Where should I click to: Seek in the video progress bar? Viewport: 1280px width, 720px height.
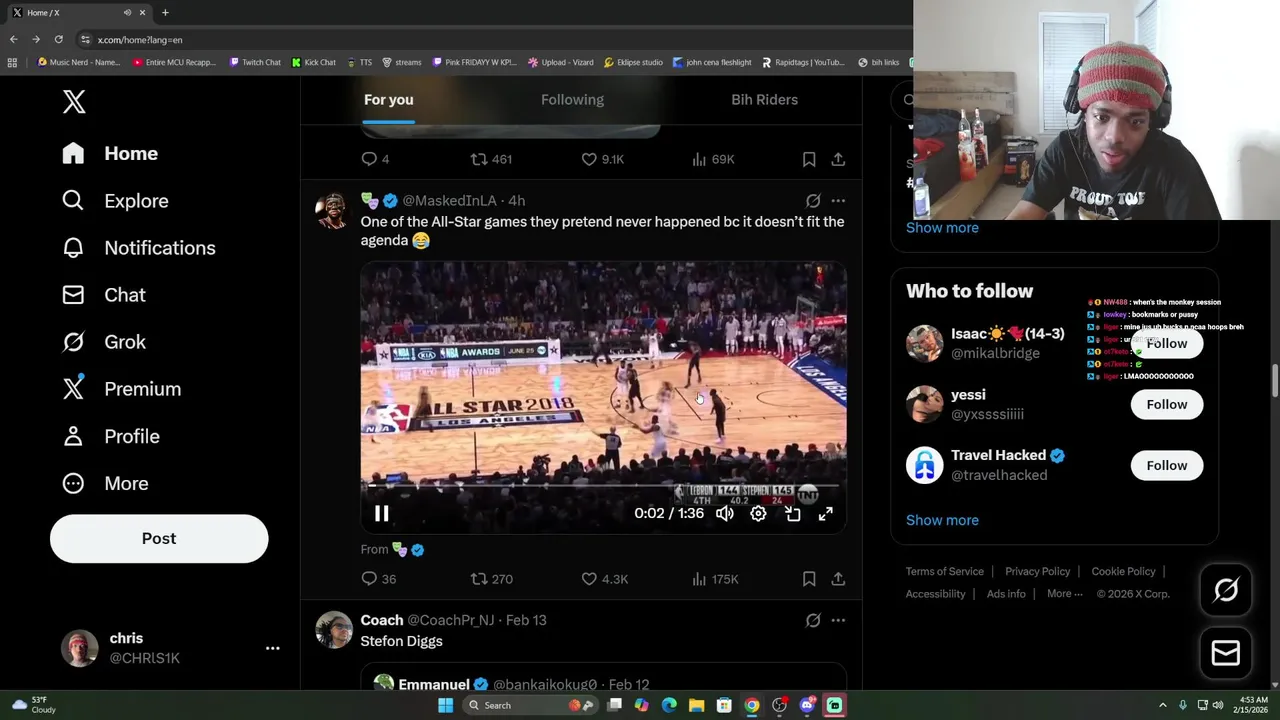(x=603, y=487)
